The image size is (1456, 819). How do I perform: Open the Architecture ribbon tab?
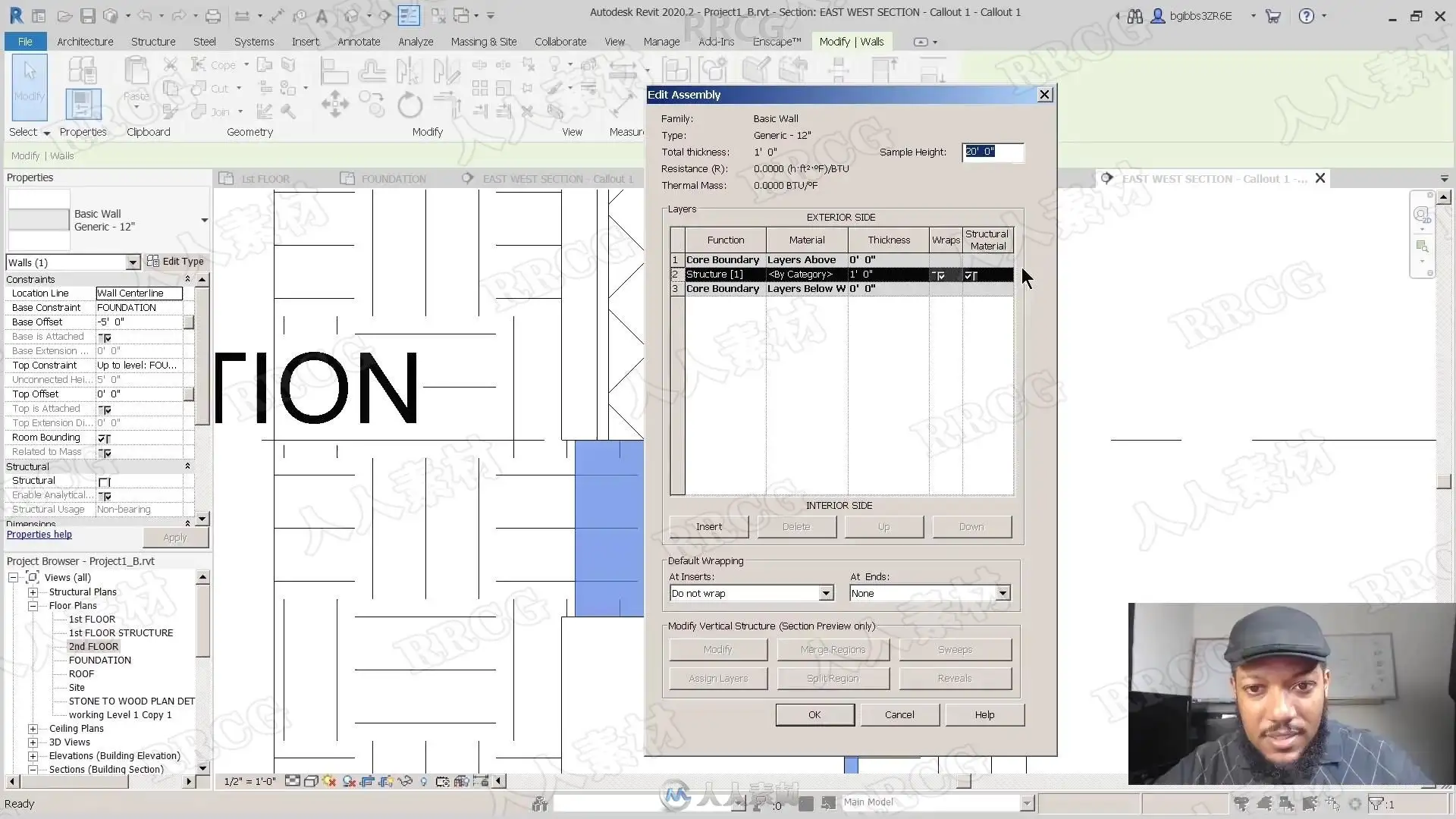click(85, 42)
